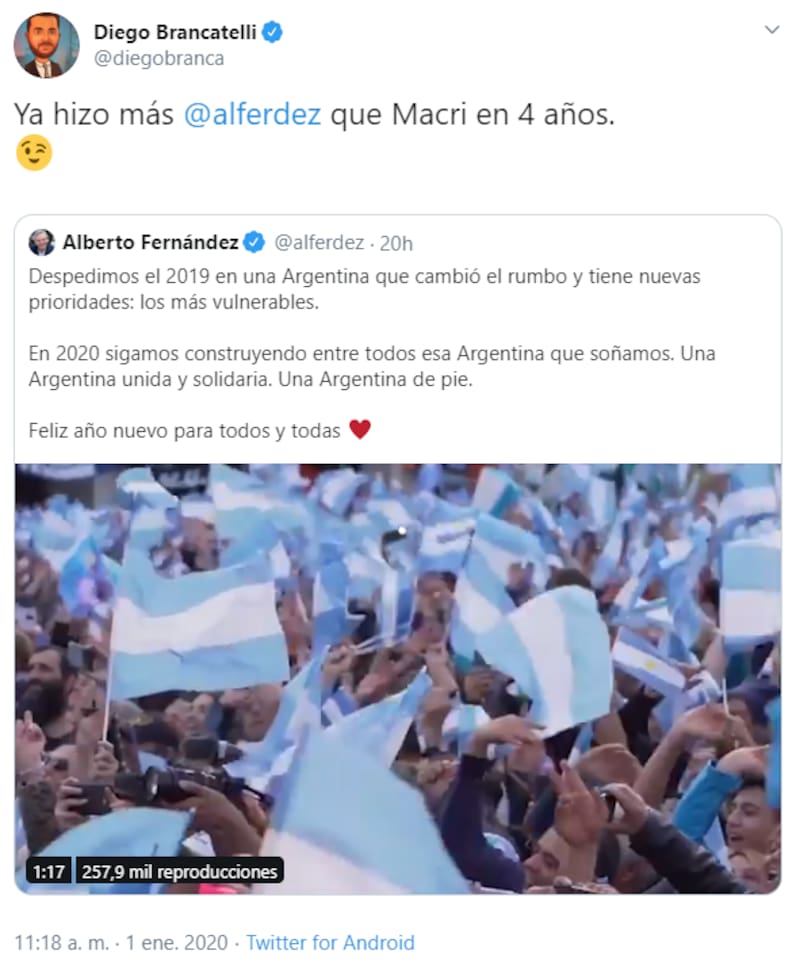Click verified badge next to Alberto Fernández
800x962 pixels.
pyautogui.click(x=254, y=243)
